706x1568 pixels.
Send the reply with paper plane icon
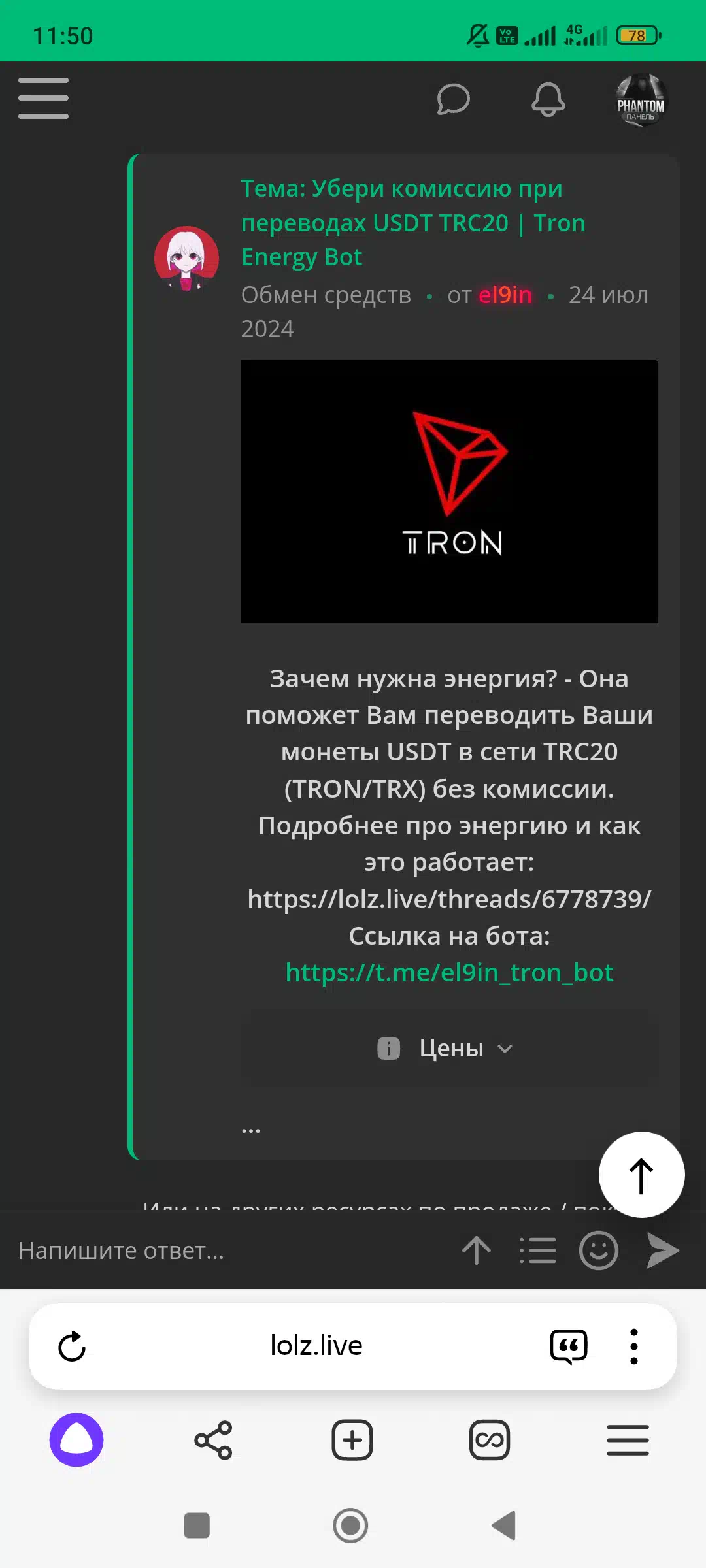tap(663, 1250)
